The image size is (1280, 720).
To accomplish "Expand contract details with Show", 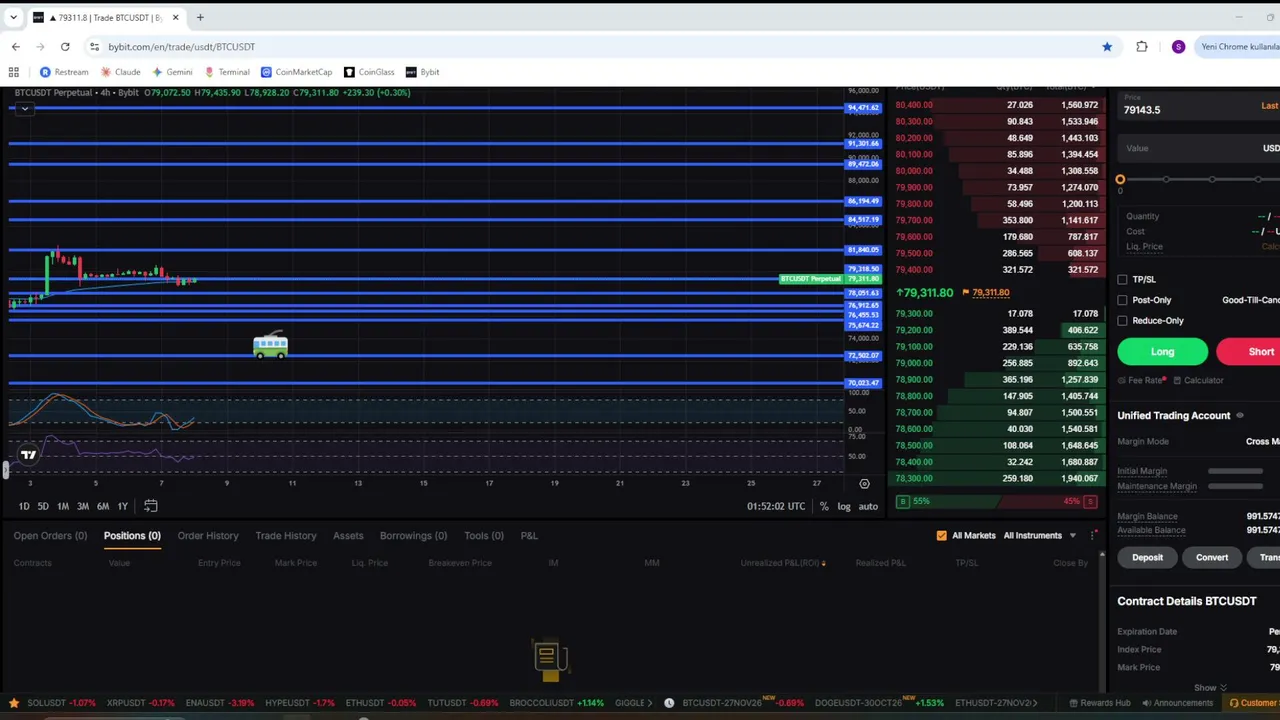I will 1209,688.
